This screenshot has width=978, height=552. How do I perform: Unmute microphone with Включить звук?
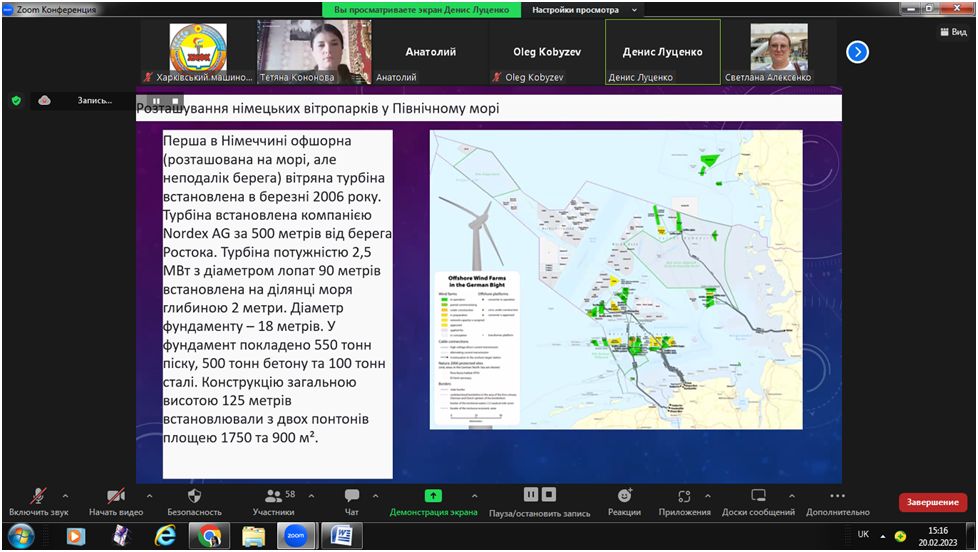pos(38,502)
